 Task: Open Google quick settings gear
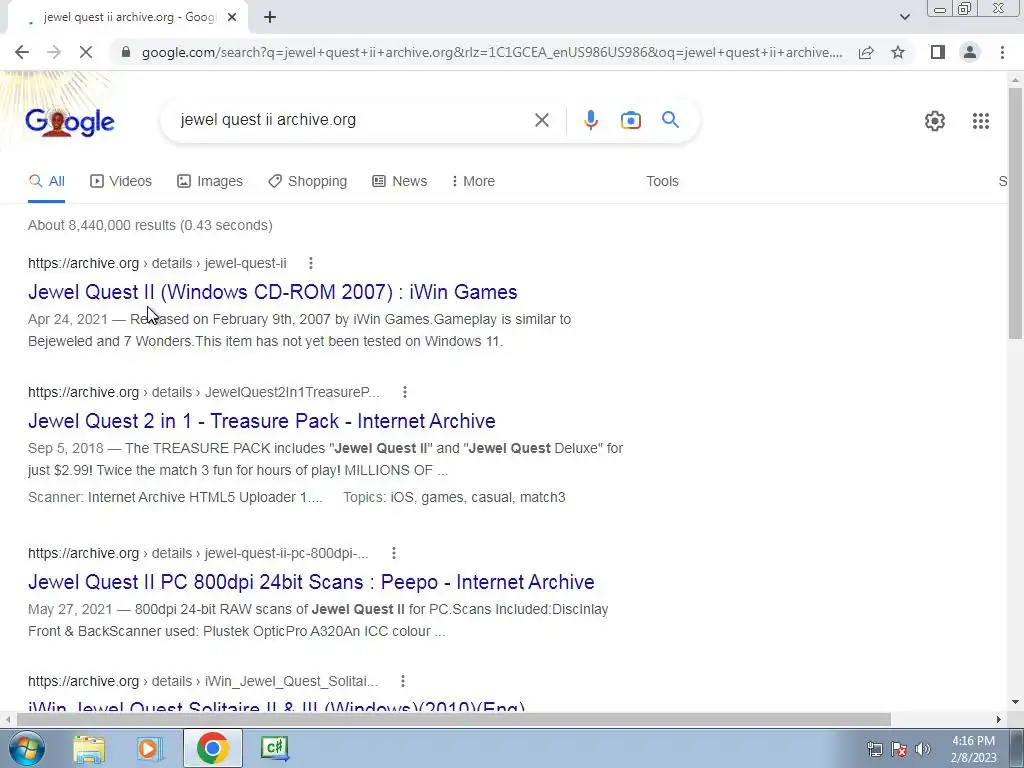[x=935, y=121]
